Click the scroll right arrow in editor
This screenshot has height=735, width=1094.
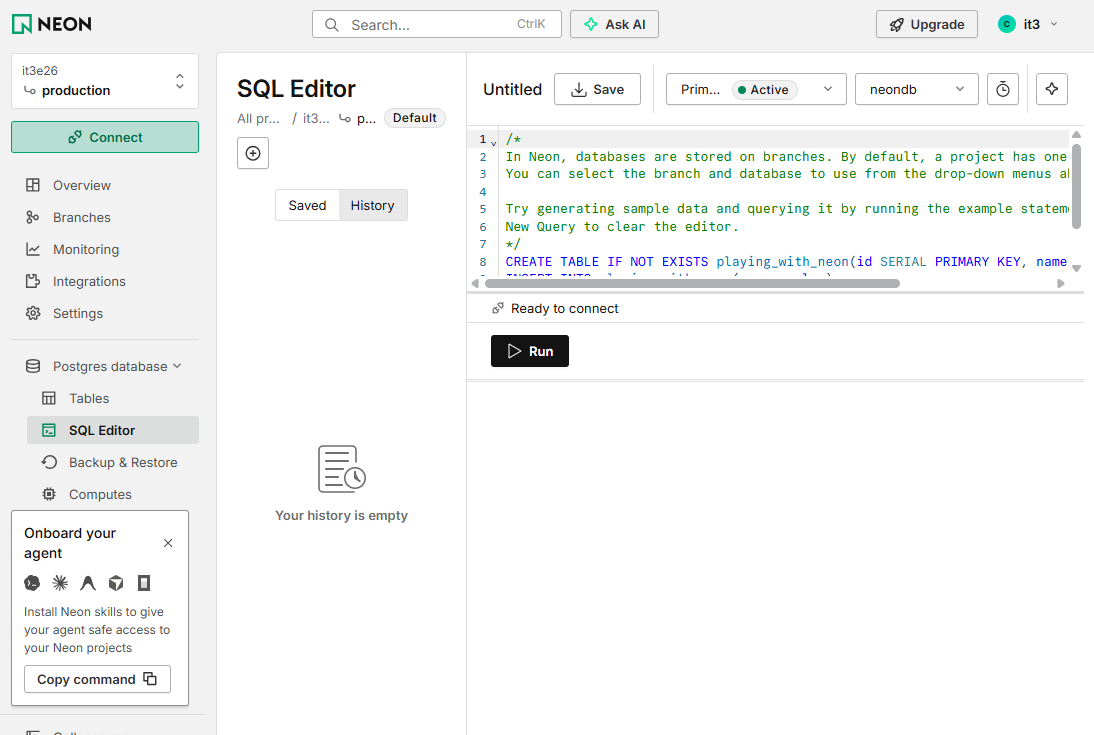(1061, 283)
